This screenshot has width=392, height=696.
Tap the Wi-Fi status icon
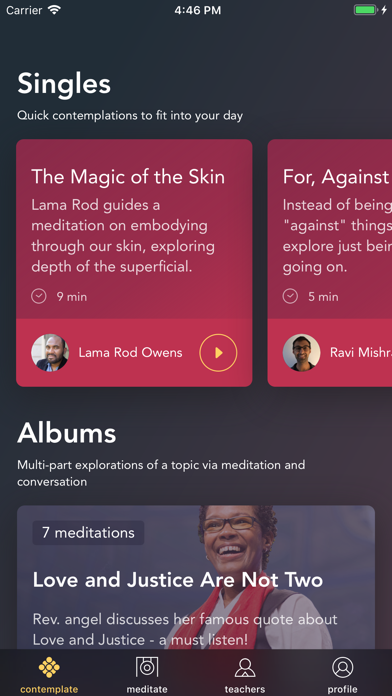[54, 10]
